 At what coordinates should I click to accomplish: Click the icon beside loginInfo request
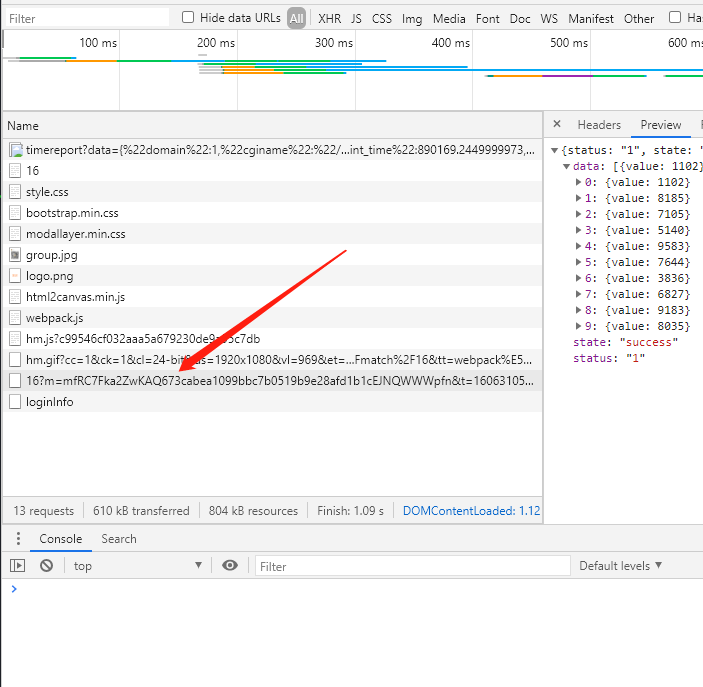(15, 402)
